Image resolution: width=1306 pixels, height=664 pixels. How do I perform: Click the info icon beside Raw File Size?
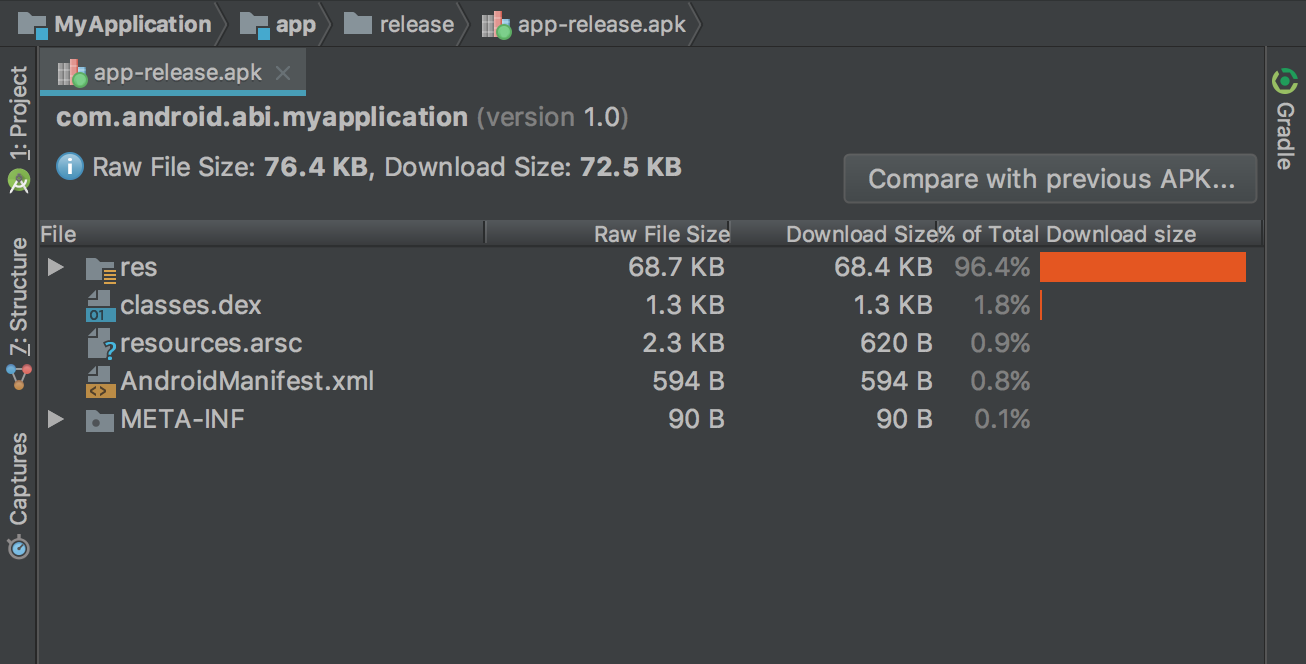tap(70, 167)
